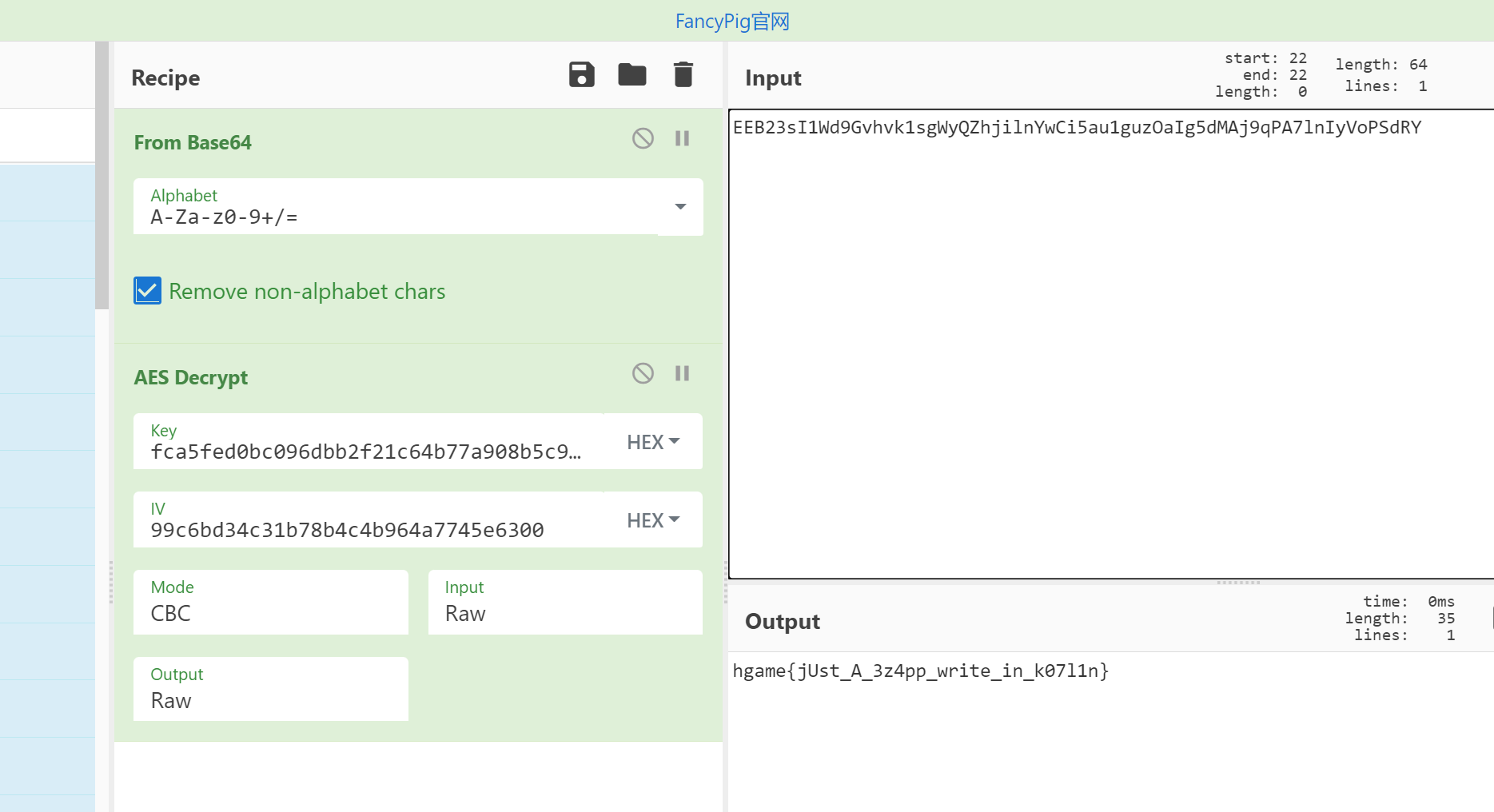
Task: Click the AES Key input field
Action: [366, 452]
